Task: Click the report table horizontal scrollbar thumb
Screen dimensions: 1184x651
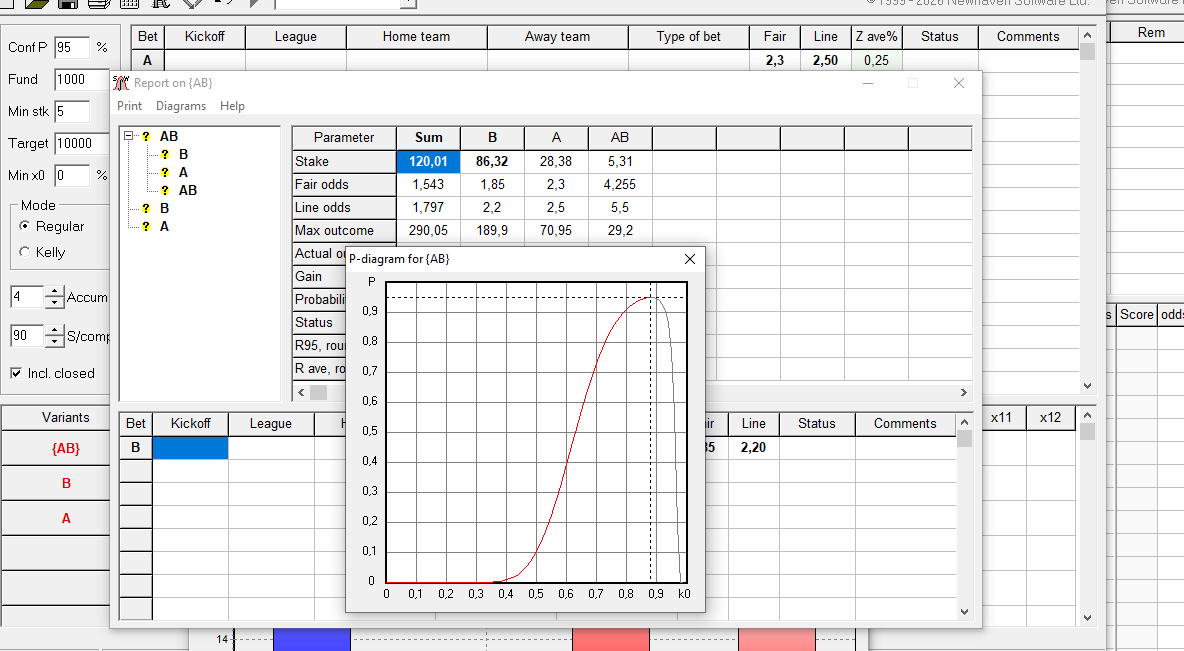Action: coord(319,393)
